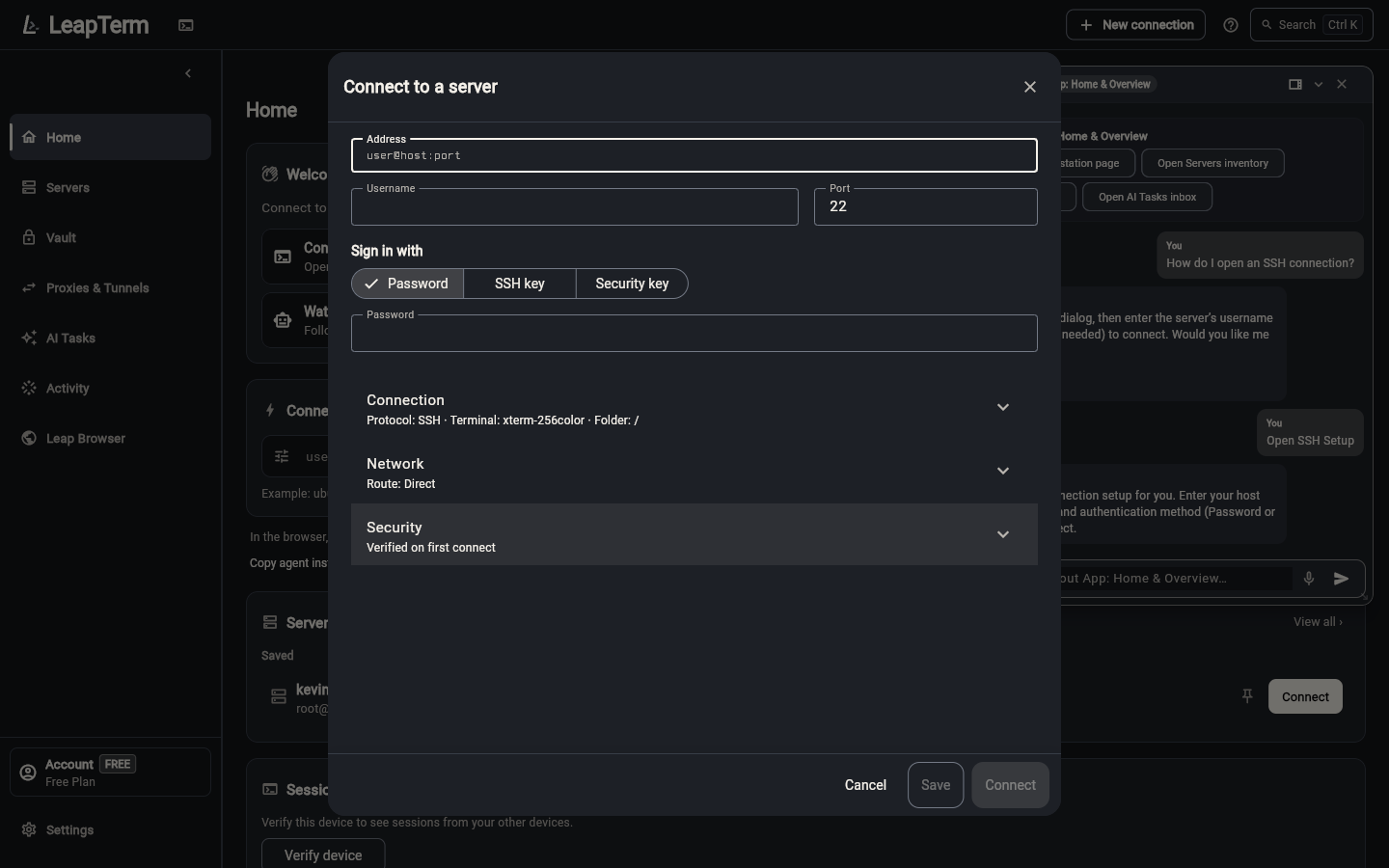The height and width of the screenshot is (868, 1389).
Task: Collapse assistant panel using the chevron-down icon
Action: pos(1319,84)
